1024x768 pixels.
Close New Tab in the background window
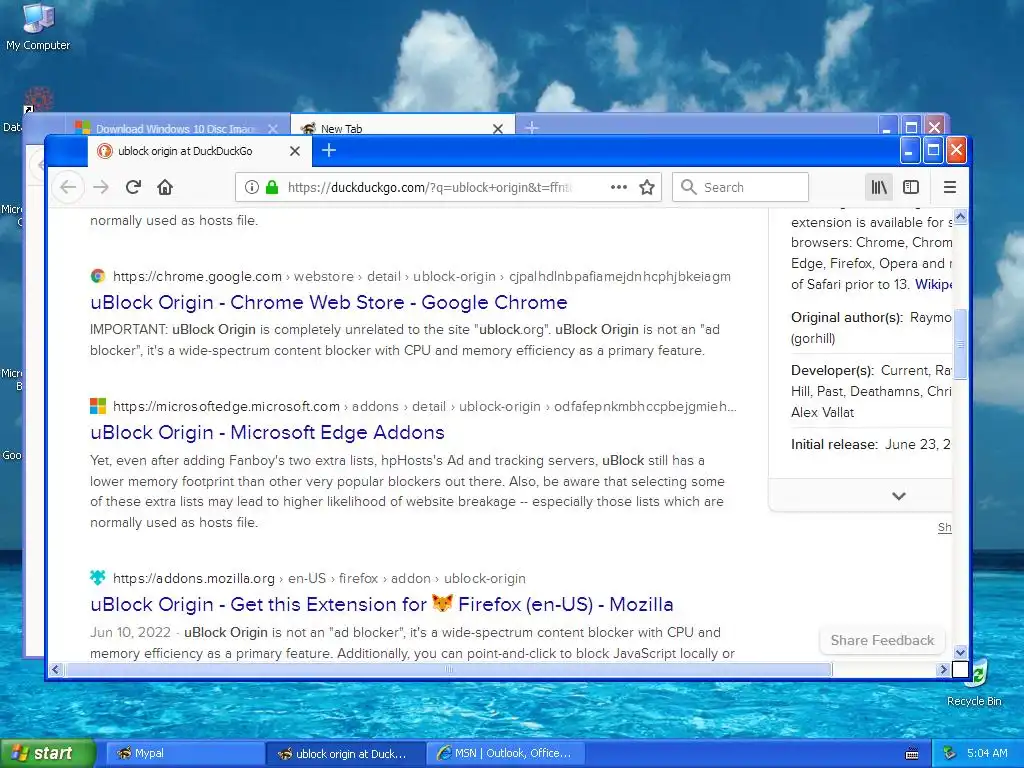coord(498,129)
